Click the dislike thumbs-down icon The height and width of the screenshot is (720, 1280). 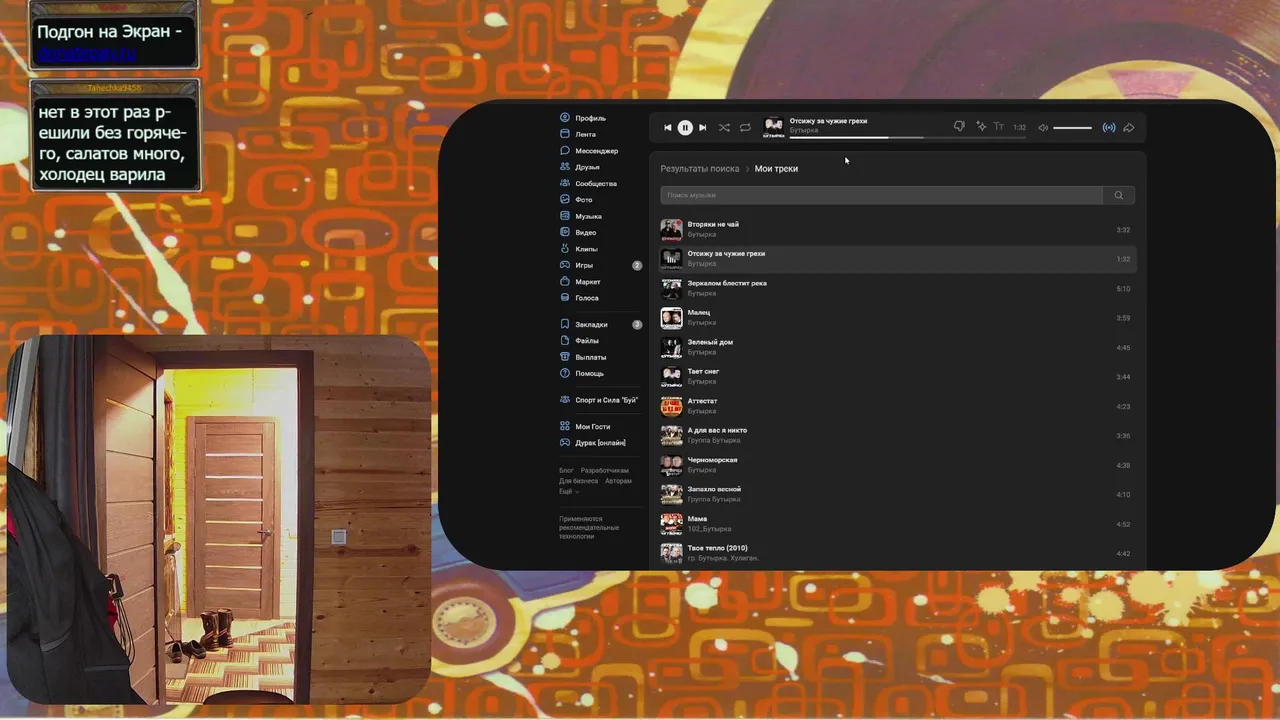959,127
